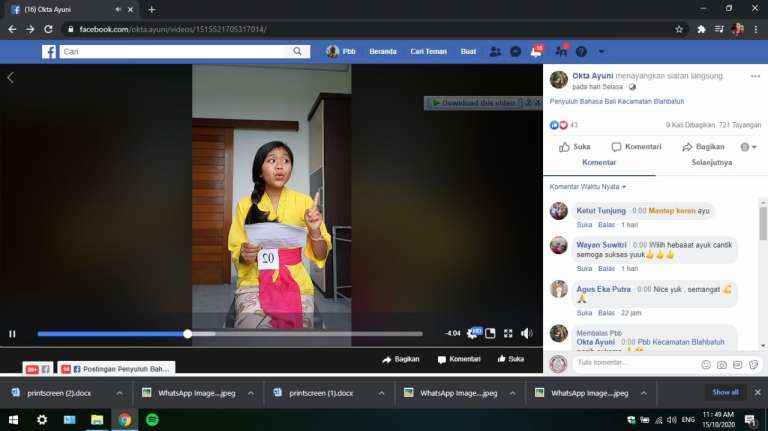The image size is (768, 431).
Task: Click Bagikan button in post panel
Action: pyautogui.click(x=703, y=146)
